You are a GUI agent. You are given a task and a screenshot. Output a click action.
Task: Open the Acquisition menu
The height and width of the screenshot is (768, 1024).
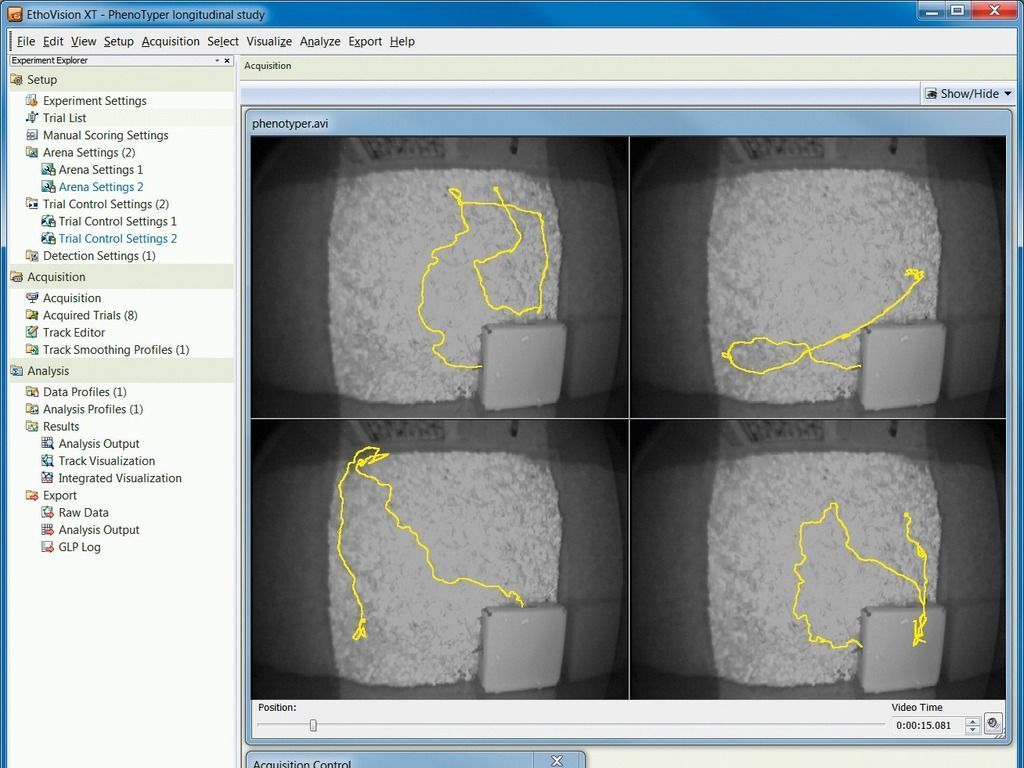(170, 41)
